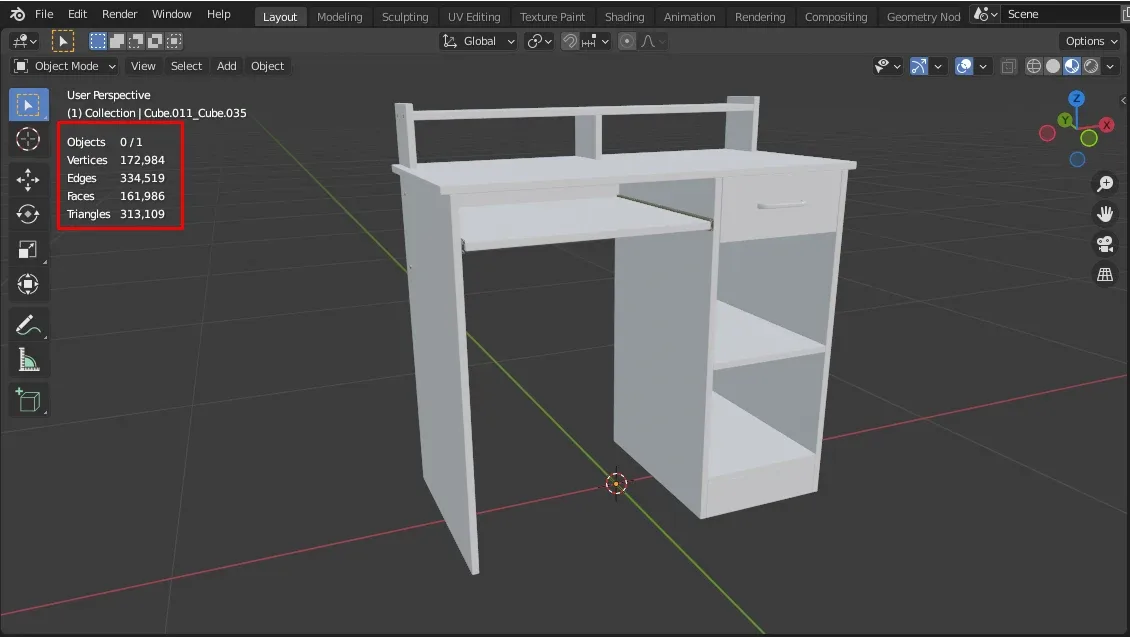
Task: Select the Cursor tool
Action: 28,140
